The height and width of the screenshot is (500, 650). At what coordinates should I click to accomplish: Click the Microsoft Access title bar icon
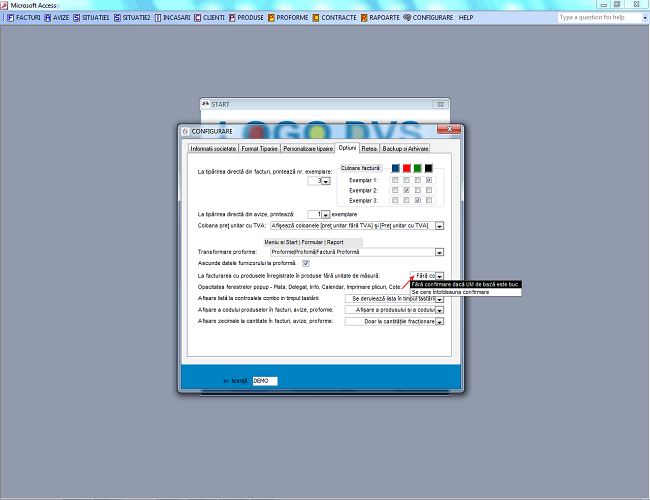coord(4,5)
